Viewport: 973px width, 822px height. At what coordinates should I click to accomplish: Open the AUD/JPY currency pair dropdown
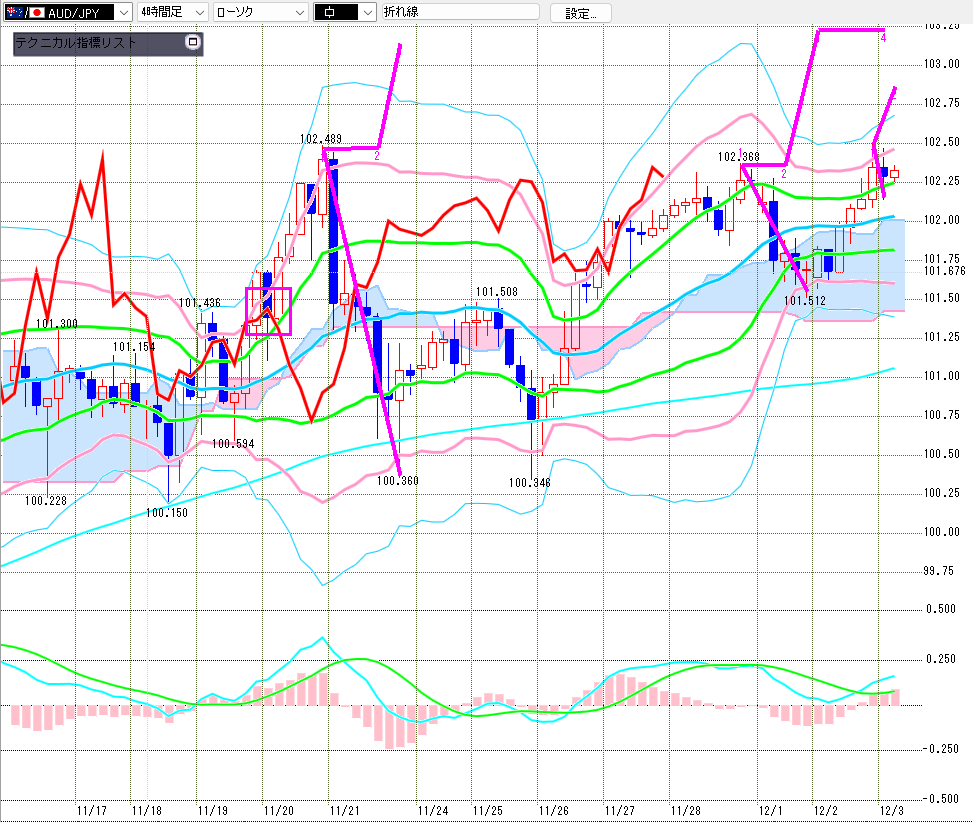click(x=122, y=13)
